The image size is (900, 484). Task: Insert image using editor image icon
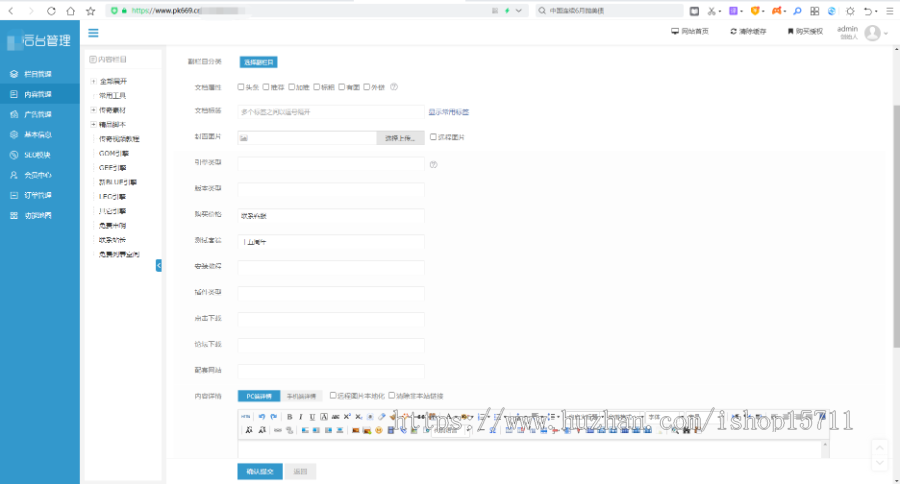[x=355, y=430]
